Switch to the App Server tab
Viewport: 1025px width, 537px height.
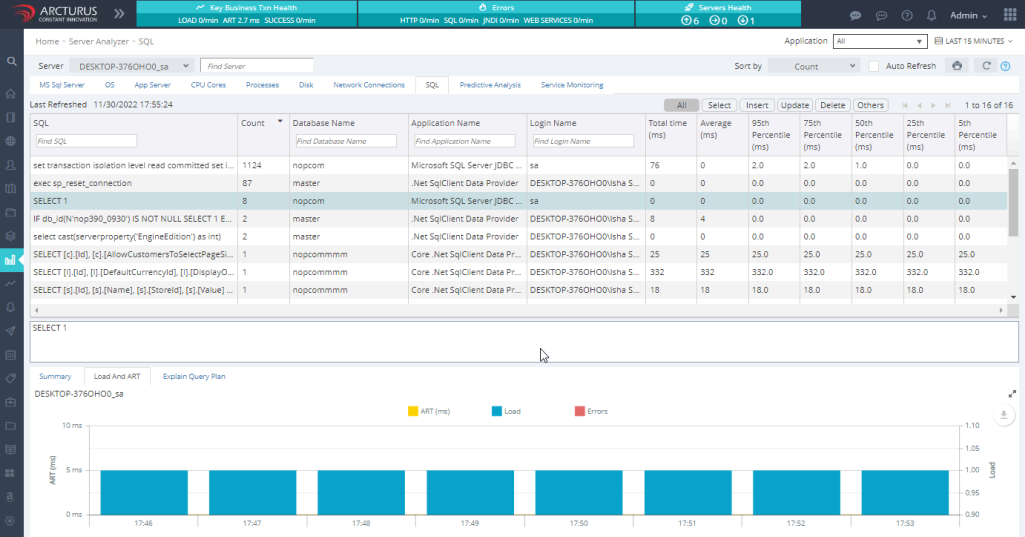pos(152,85)
